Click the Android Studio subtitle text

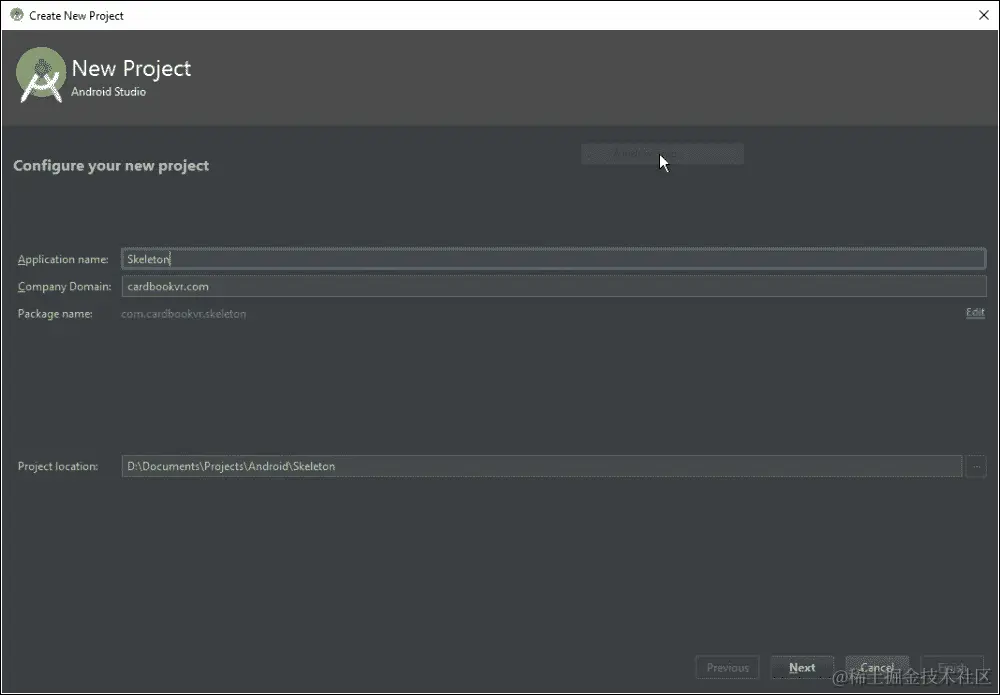click(x=108, y=92)
